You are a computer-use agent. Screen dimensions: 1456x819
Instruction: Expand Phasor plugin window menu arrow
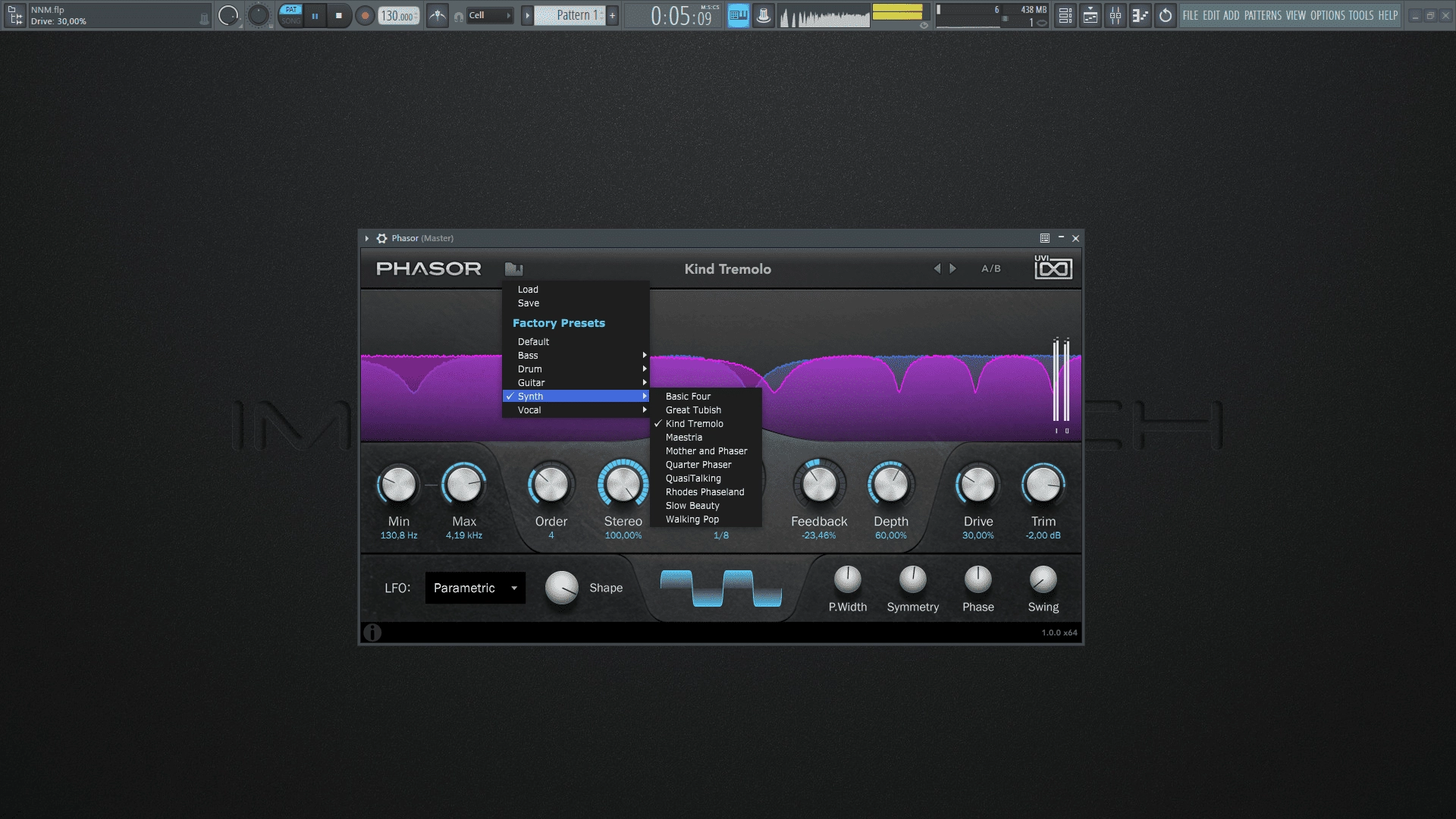point(367,238)
